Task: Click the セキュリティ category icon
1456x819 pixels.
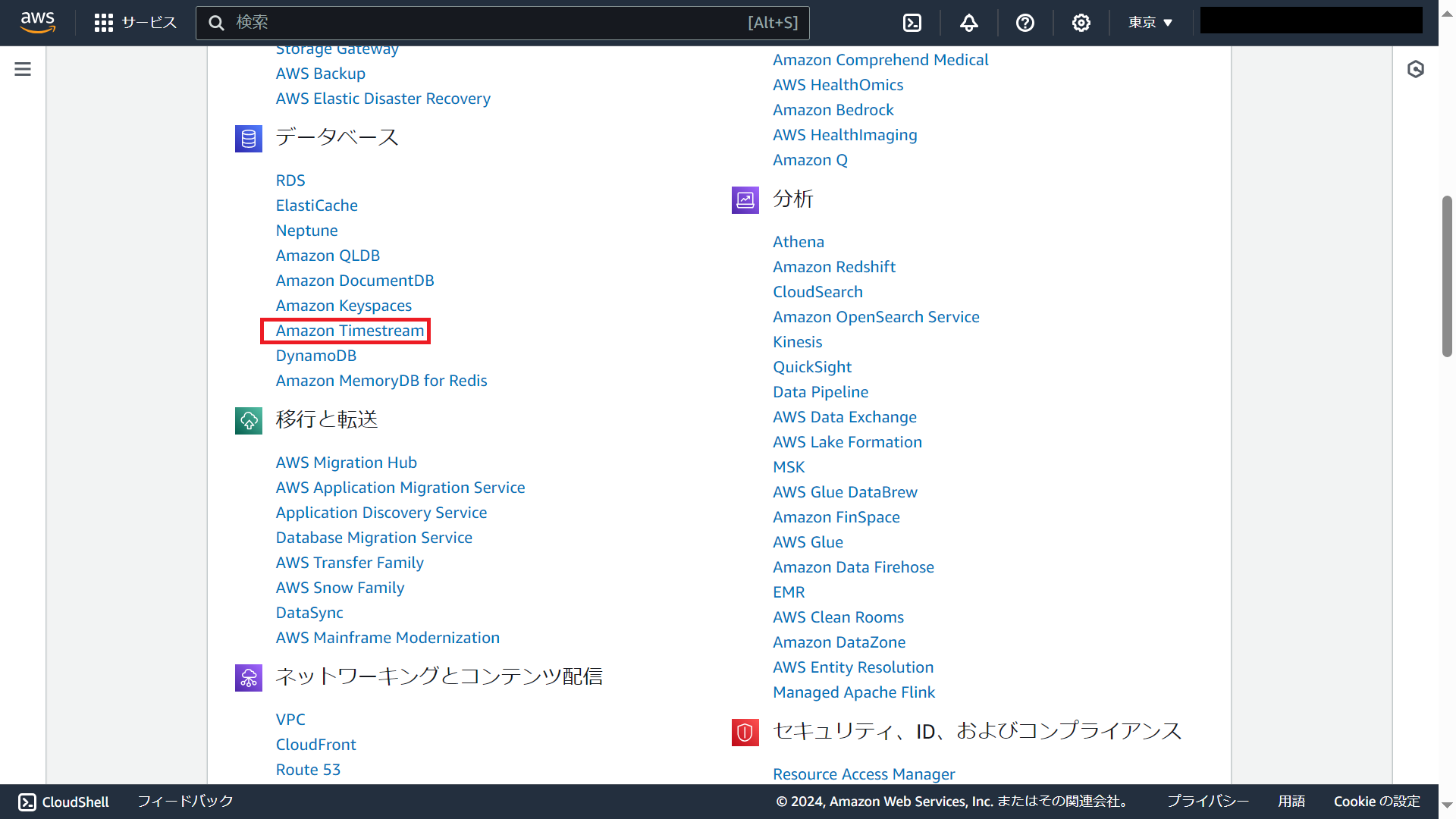Action: [x=745, y=732]
